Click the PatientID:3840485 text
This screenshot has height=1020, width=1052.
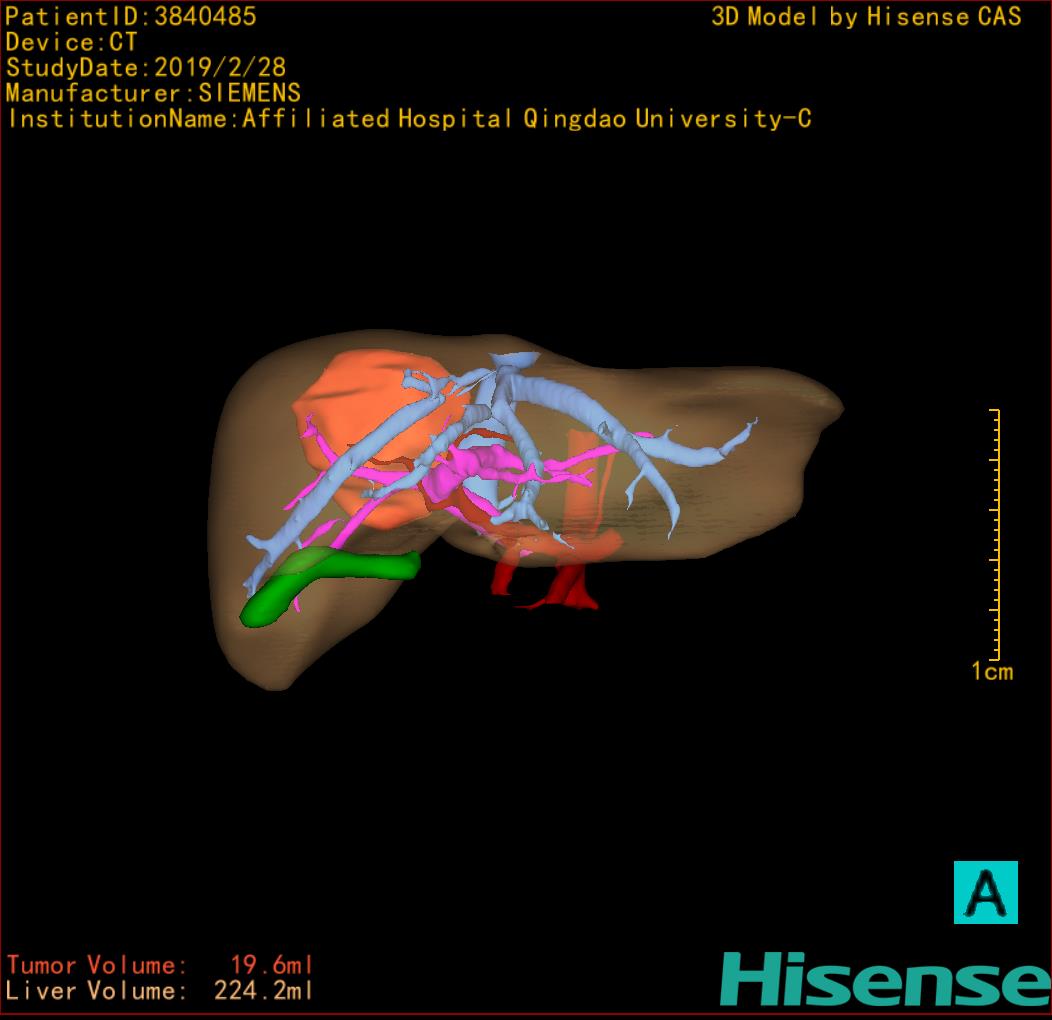coord(131,17)
